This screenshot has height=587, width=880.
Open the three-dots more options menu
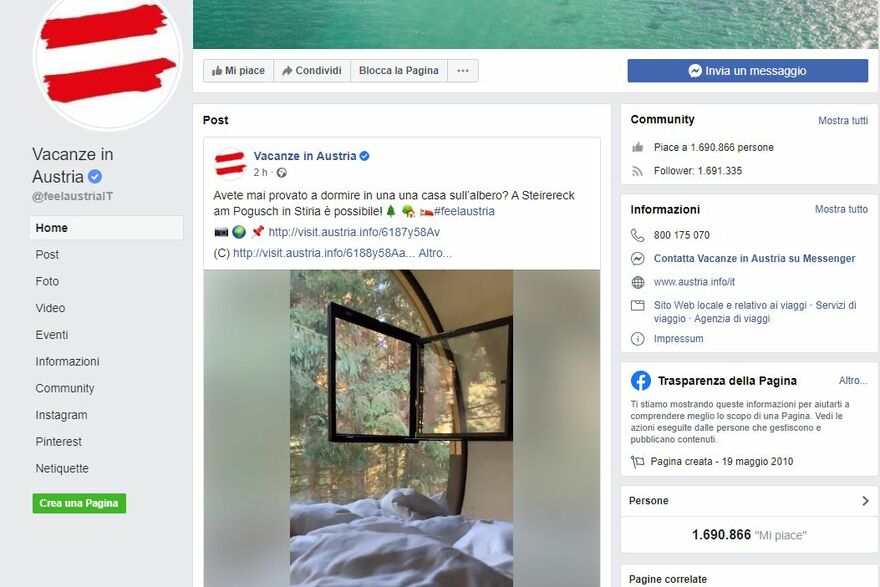pyautogui.click(x=463, y=71)
